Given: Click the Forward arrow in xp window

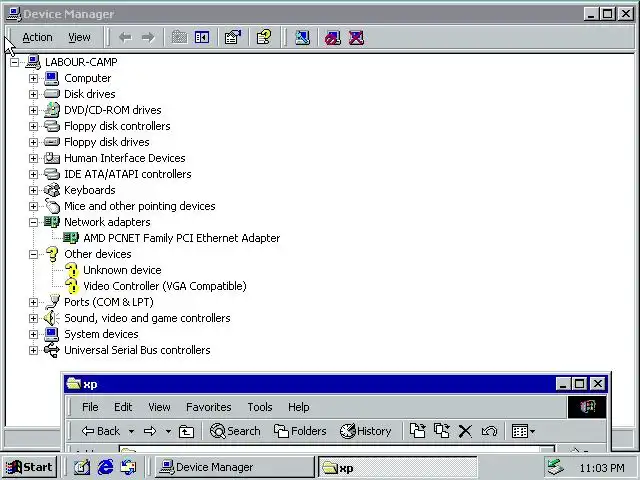Looking at the screenshot, I should tap(150, 431).
